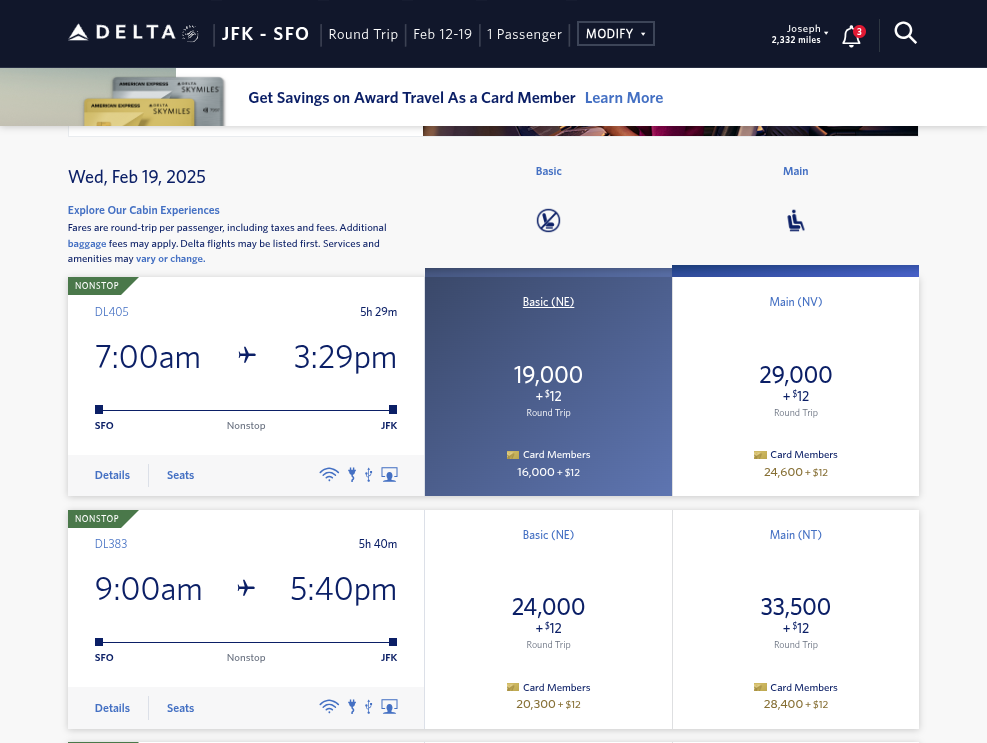Expand the MODIFY search dropdown
Screen dimensions: 987x743
tap(616, 34)
